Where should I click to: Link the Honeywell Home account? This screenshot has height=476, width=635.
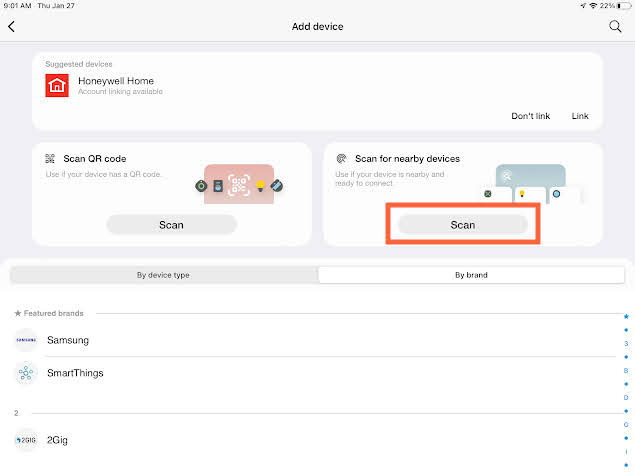(x=580, y=116)
